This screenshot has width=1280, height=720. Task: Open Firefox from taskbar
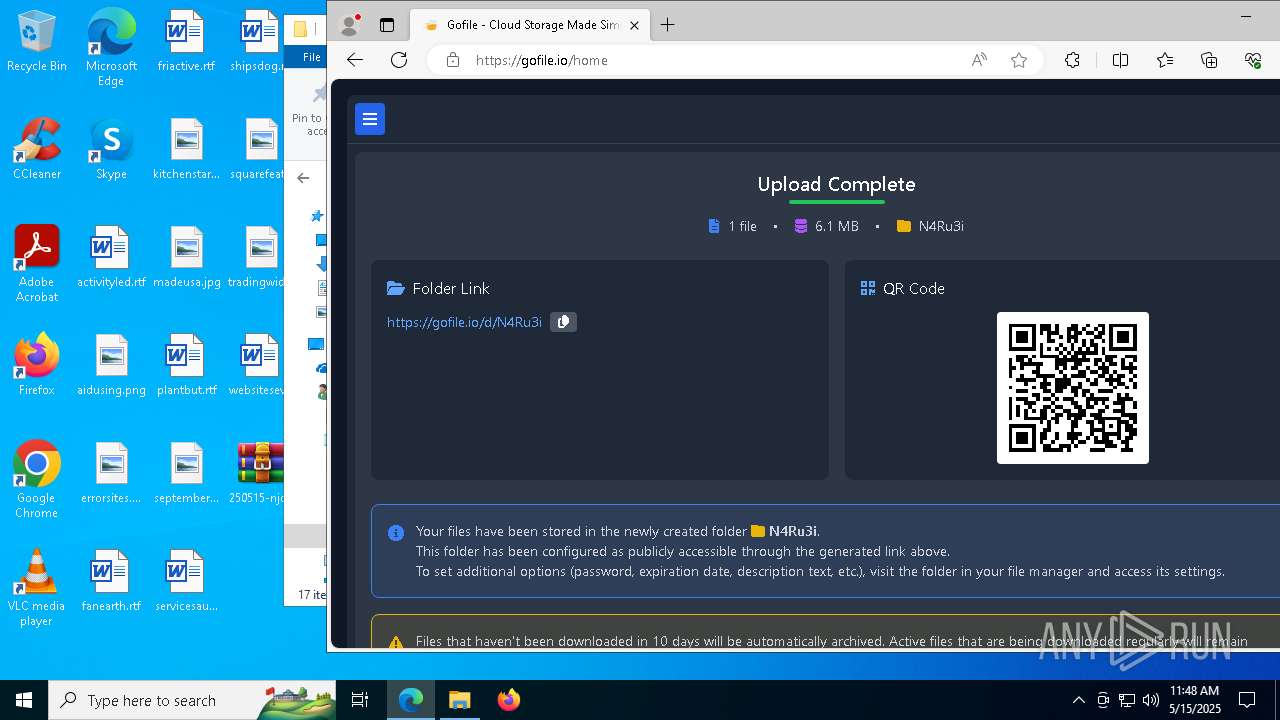[x=508, y=700]
